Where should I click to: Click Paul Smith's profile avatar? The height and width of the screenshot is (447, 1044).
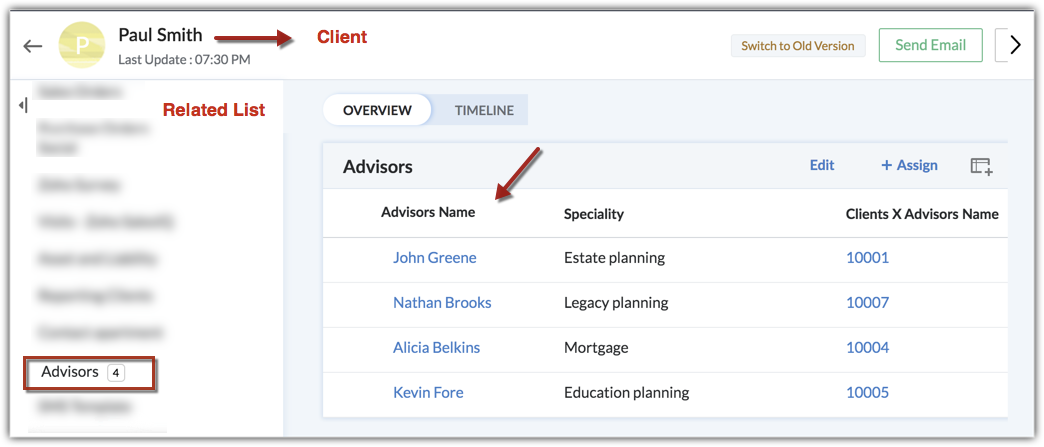click(x=82, y=45)
